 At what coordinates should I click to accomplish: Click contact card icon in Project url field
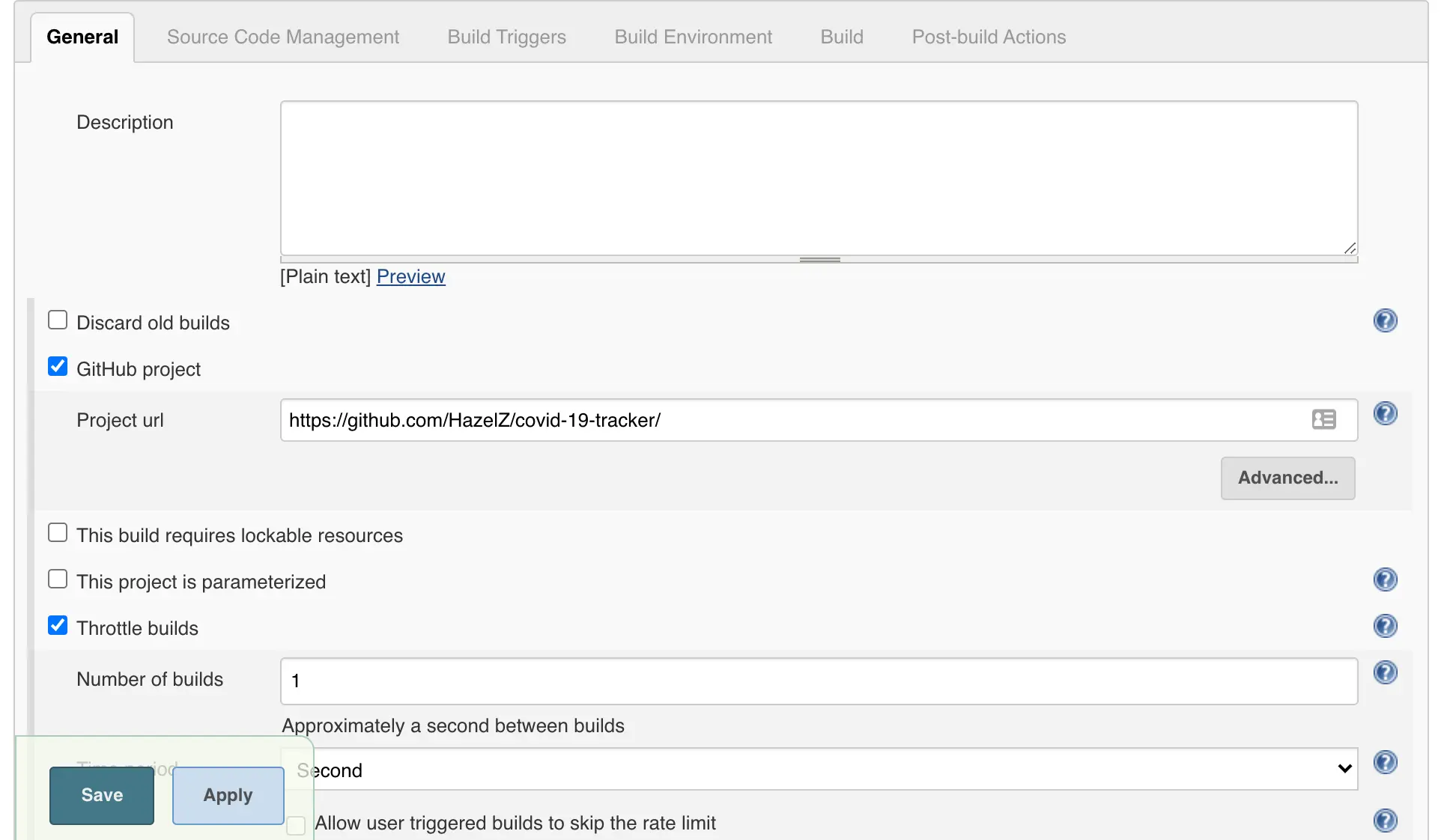pyautogui.click(x=1323, y=420)
